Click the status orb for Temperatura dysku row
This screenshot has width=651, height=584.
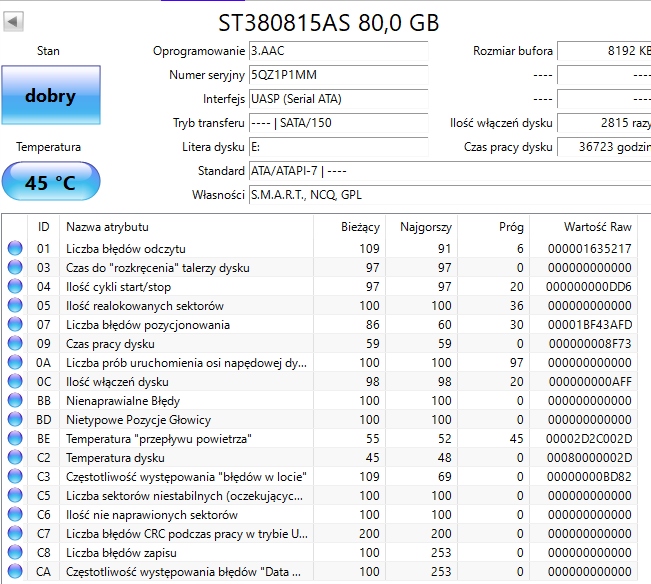(x=14, y=458)
